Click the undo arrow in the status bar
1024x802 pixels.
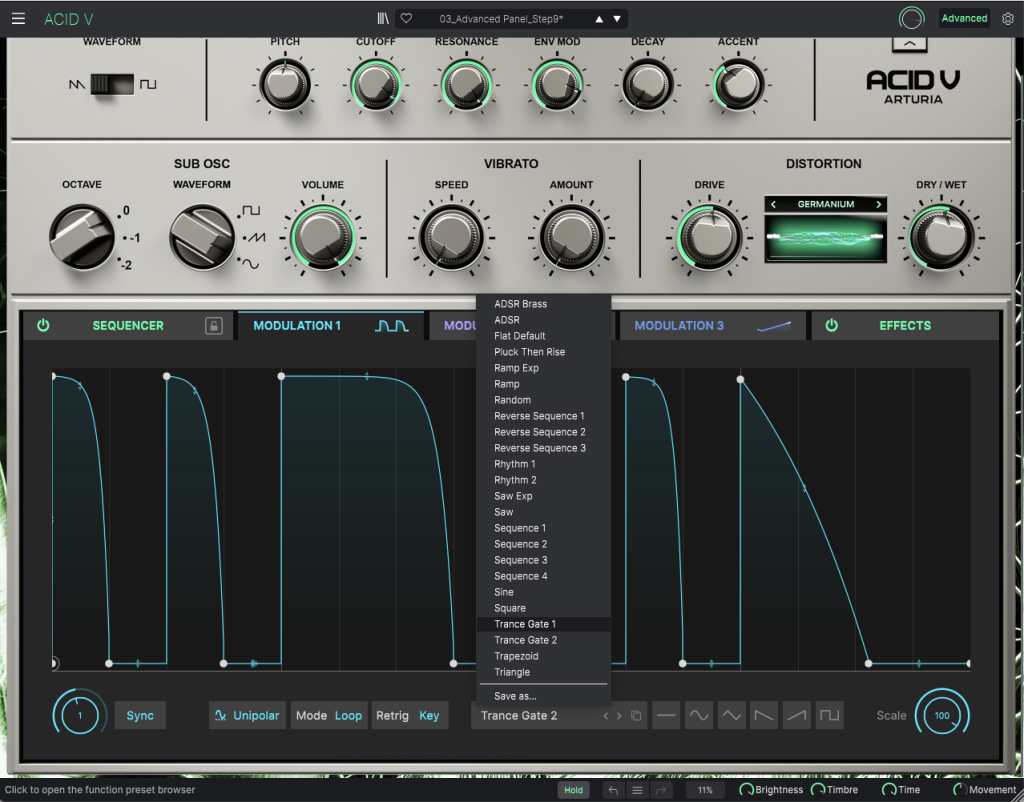614,790
